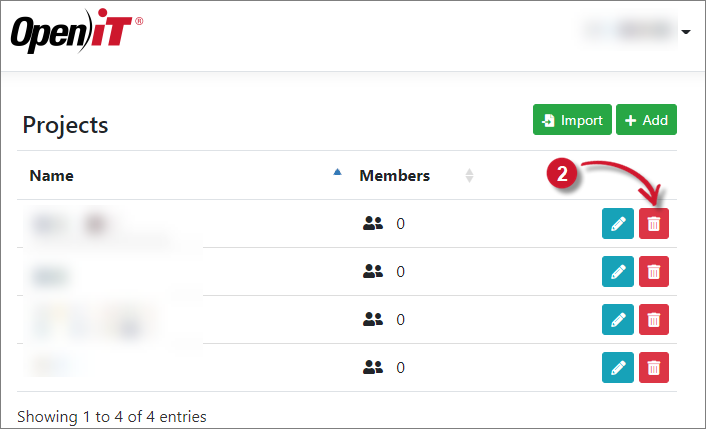Select members icon in third project row
Image resolution: width=706 pixels, height=429 pixels.
[373, 320]
